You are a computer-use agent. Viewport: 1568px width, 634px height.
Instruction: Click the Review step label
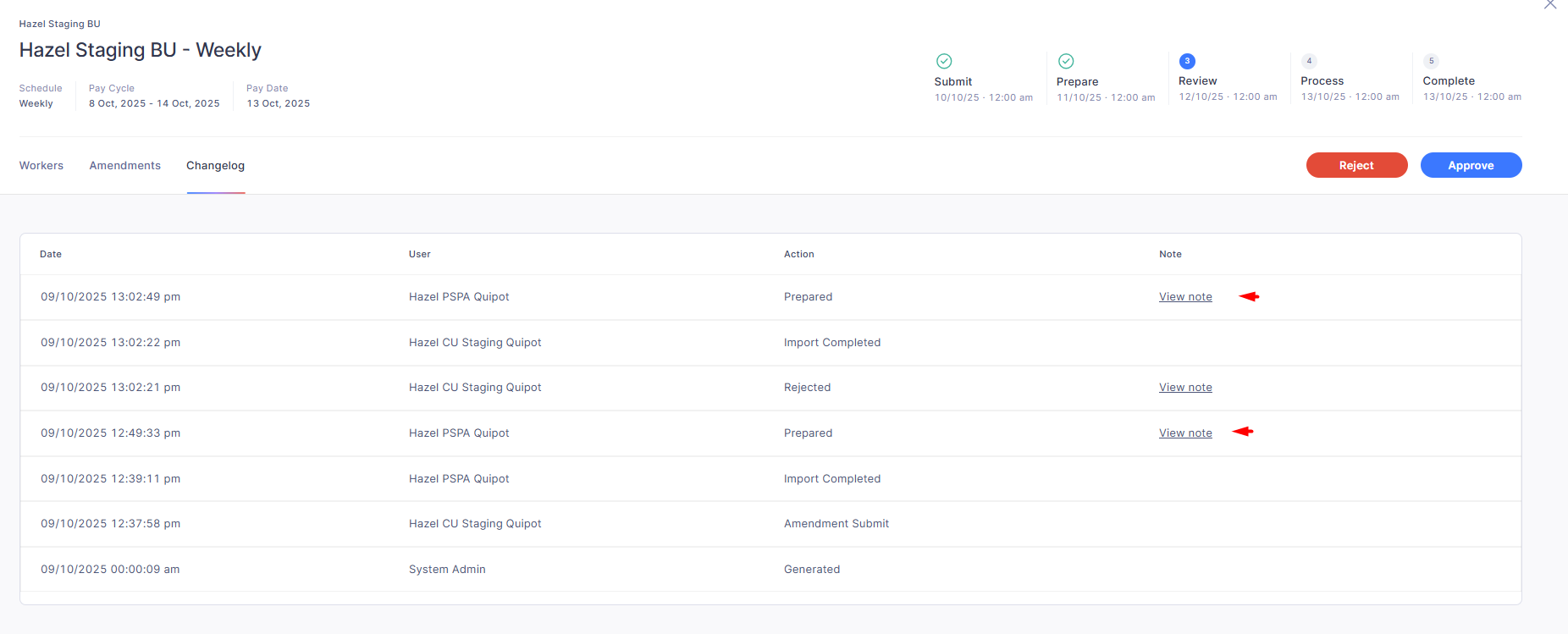1198,81
